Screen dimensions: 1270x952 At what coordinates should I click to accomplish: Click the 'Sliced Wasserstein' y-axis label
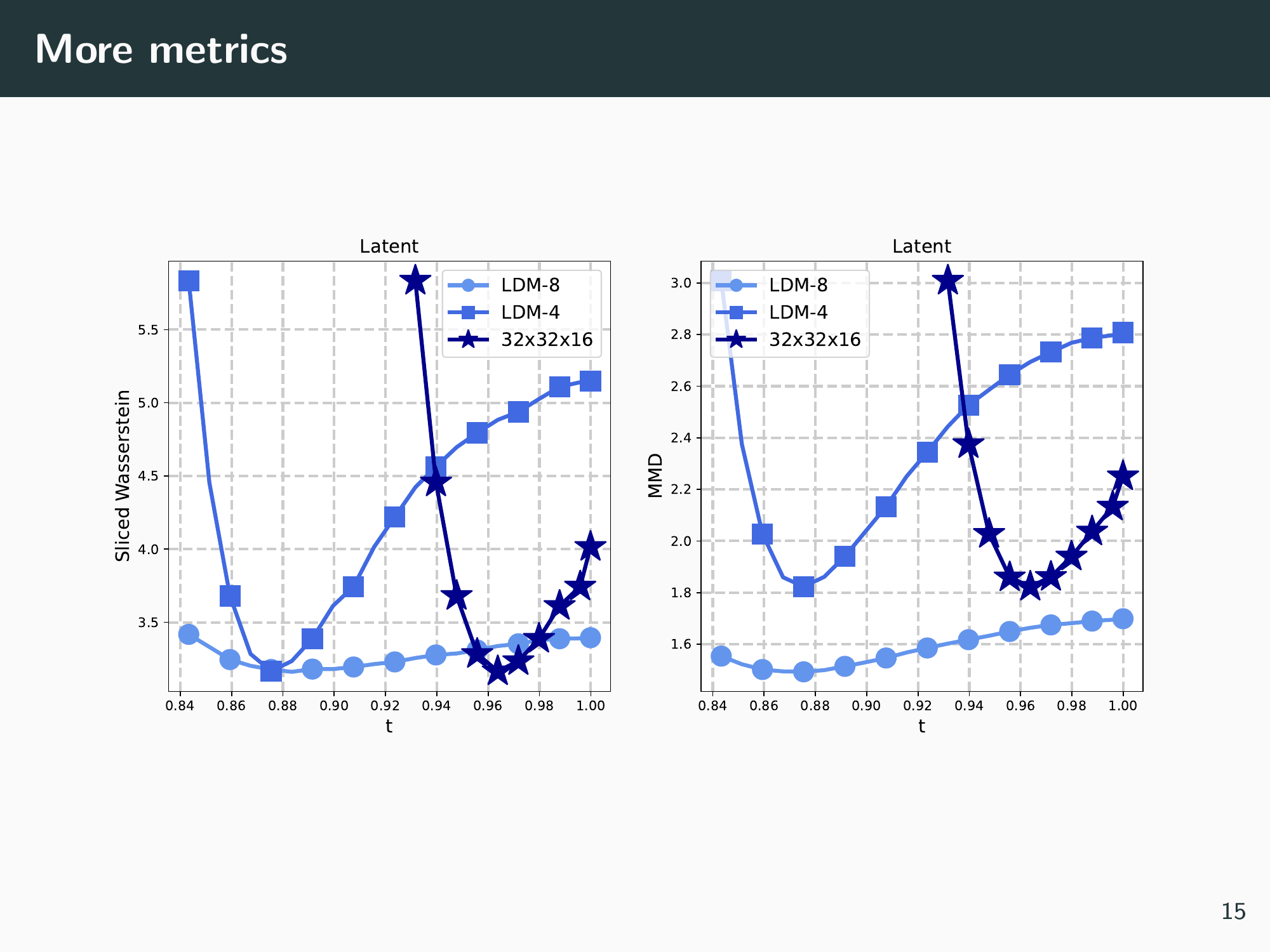(123, 475)
